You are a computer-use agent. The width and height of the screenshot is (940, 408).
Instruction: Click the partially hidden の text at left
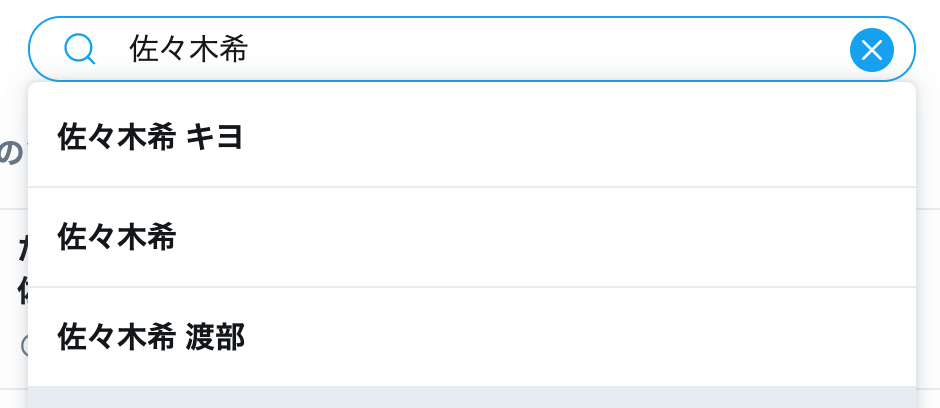click(x=10, y=153)
